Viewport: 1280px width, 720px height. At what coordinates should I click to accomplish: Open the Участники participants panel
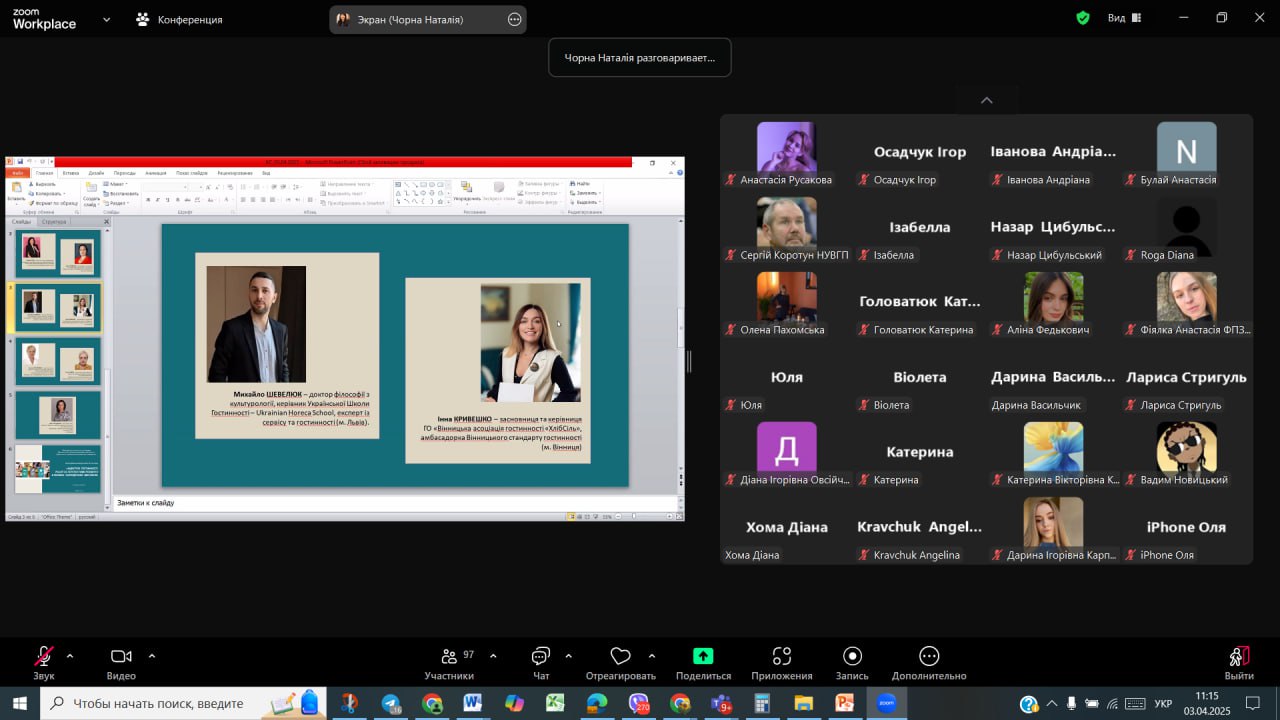coord(449,657)
